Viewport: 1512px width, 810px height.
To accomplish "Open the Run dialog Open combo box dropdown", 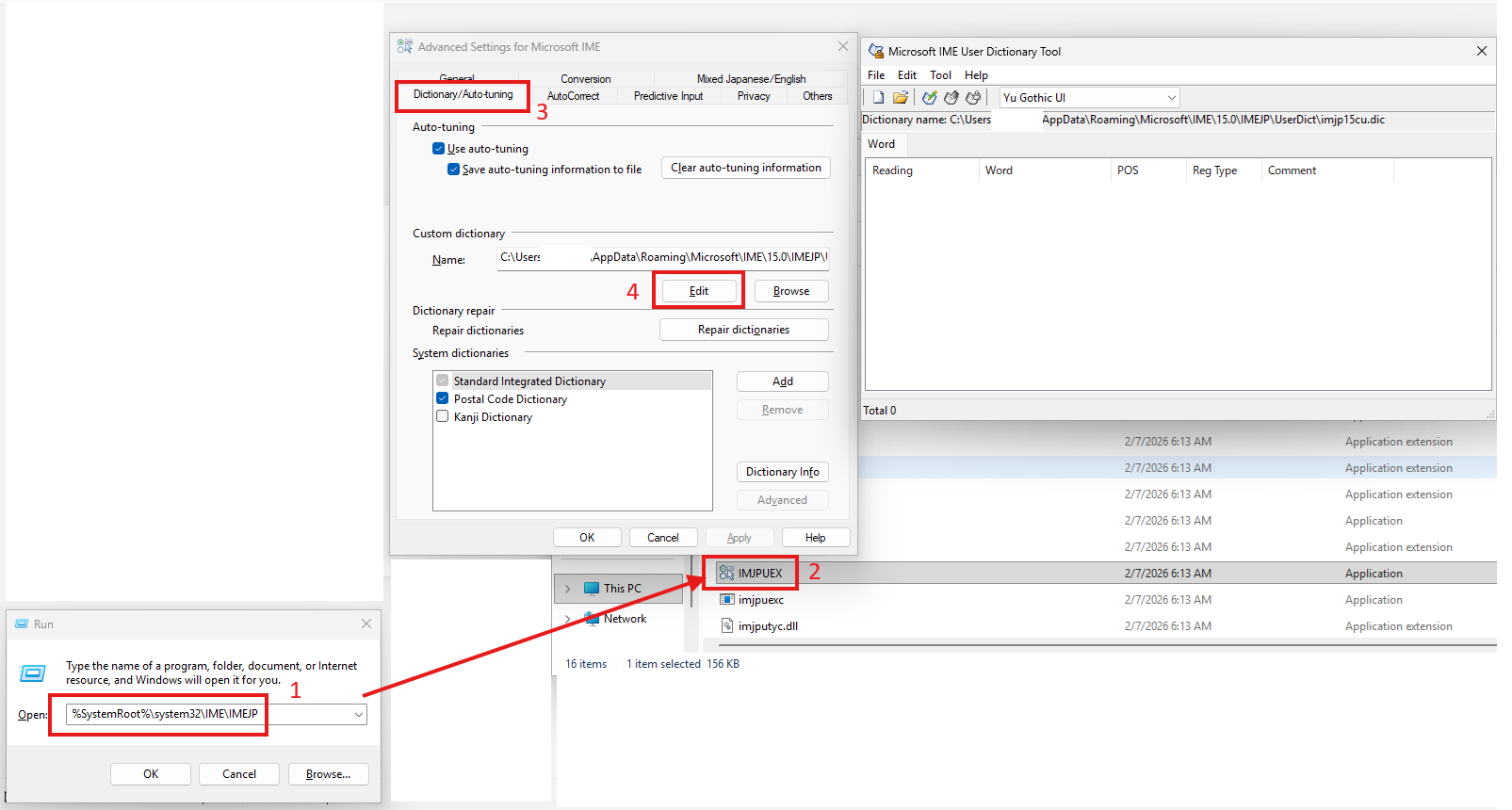I will (x=359, y=715).
